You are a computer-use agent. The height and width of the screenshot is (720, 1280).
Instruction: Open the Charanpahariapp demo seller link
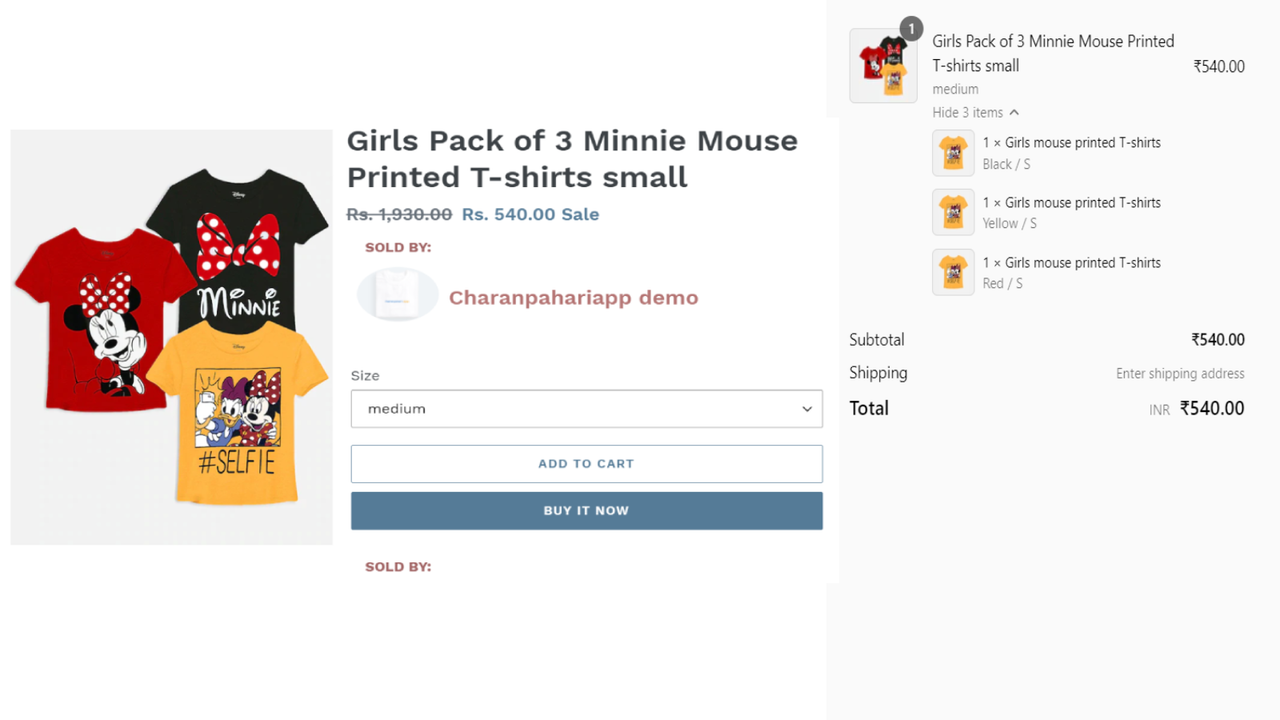(573, 297)
